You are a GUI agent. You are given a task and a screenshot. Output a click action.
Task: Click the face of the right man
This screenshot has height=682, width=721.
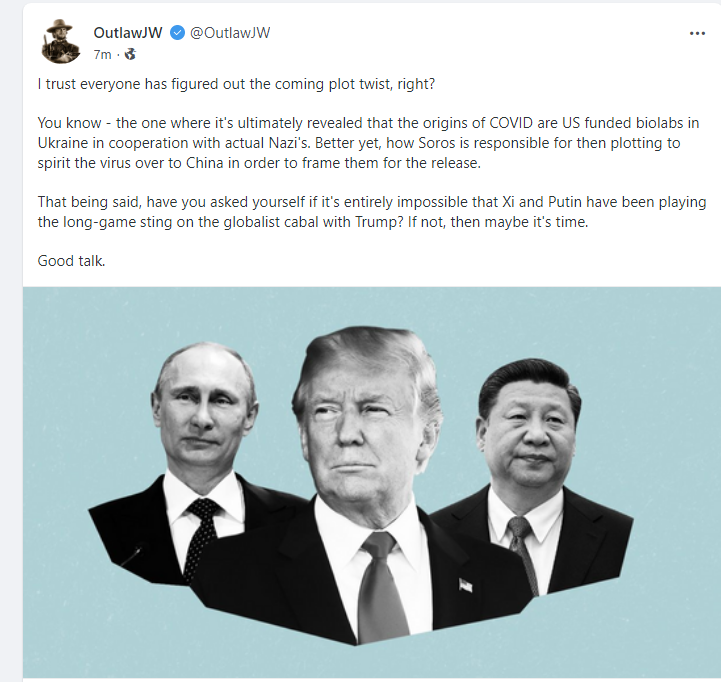tap(527, 432)
